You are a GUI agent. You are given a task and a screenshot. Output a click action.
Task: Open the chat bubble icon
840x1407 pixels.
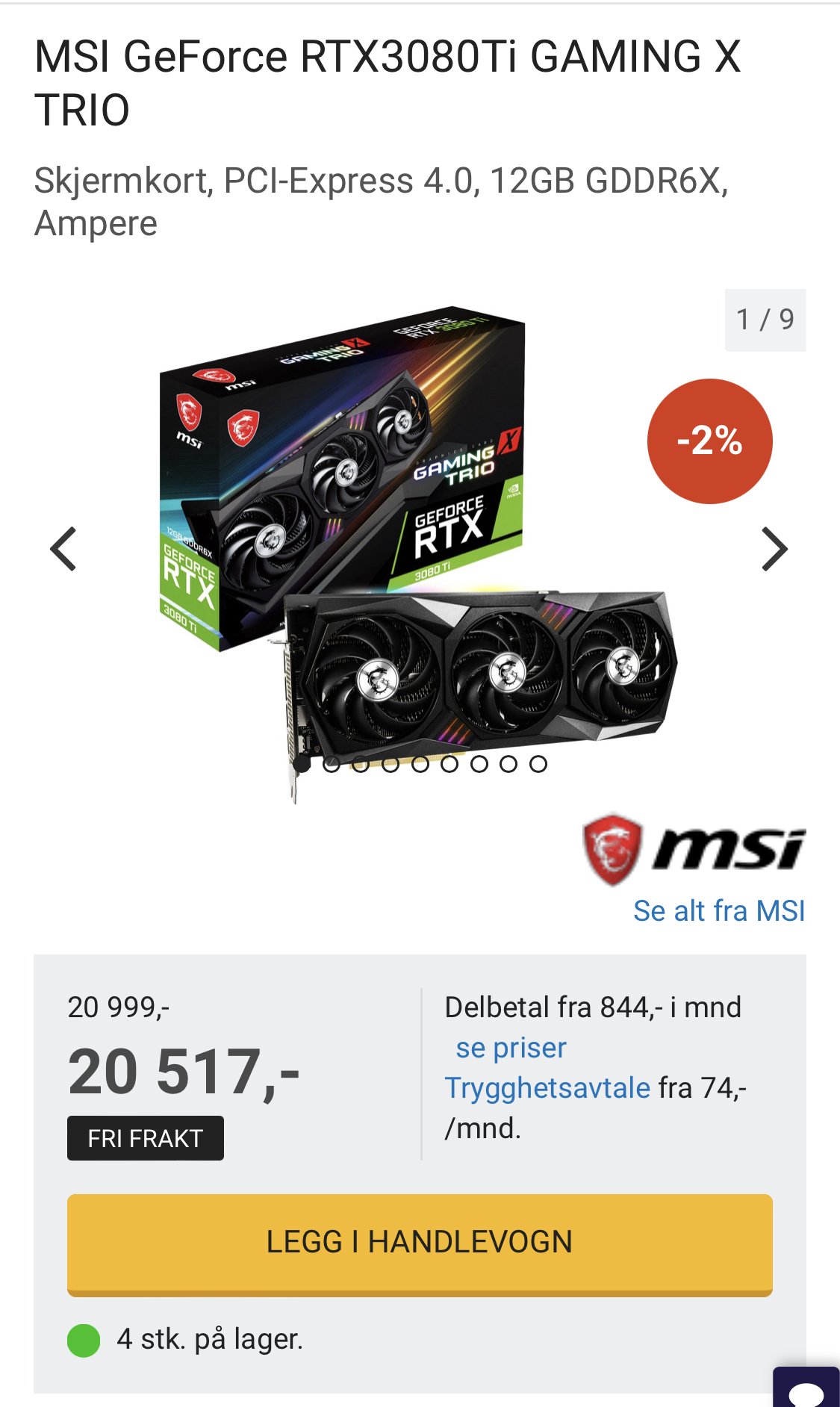click(806, 1388)
